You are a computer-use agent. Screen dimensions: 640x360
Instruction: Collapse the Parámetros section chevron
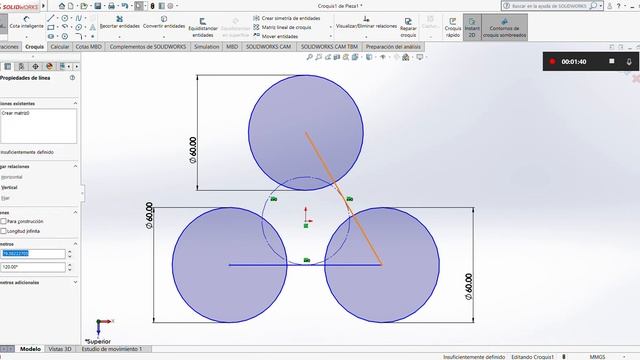click(75, 244)
